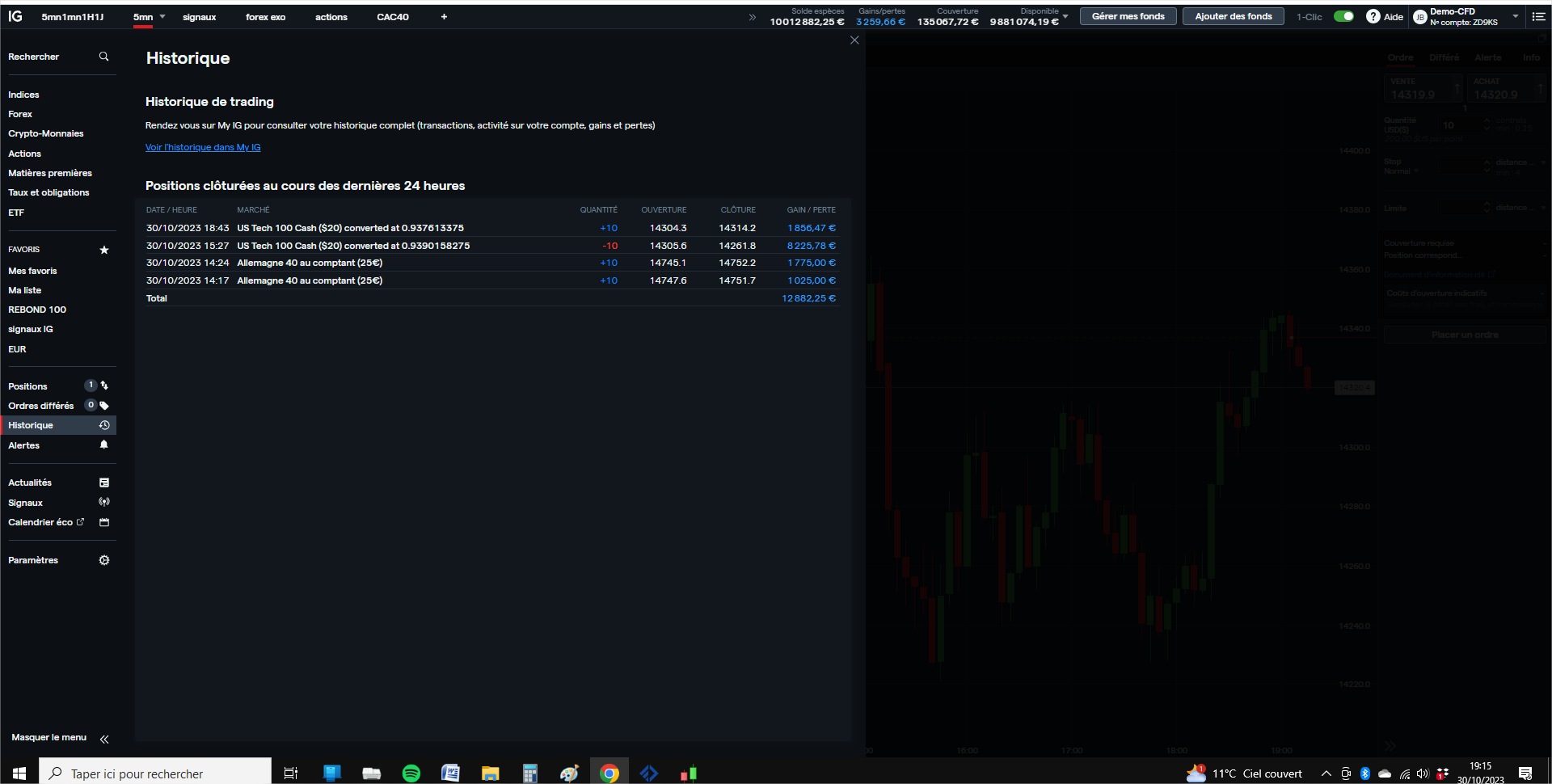Expand the Demo-CFD account dropdown
Screen dimensions: 1552x784
click(x=1516, y=16)
